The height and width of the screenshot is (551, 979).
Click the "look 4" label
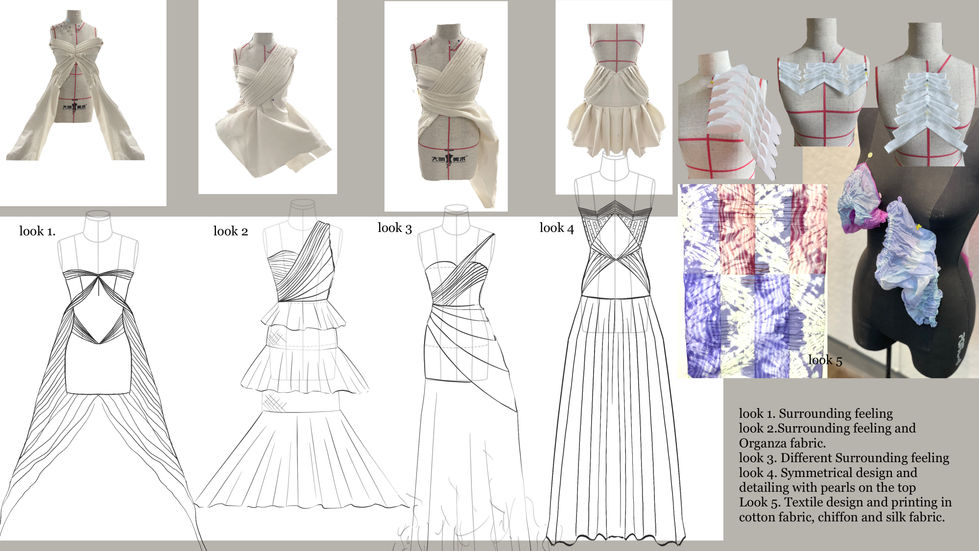point(556,228)
